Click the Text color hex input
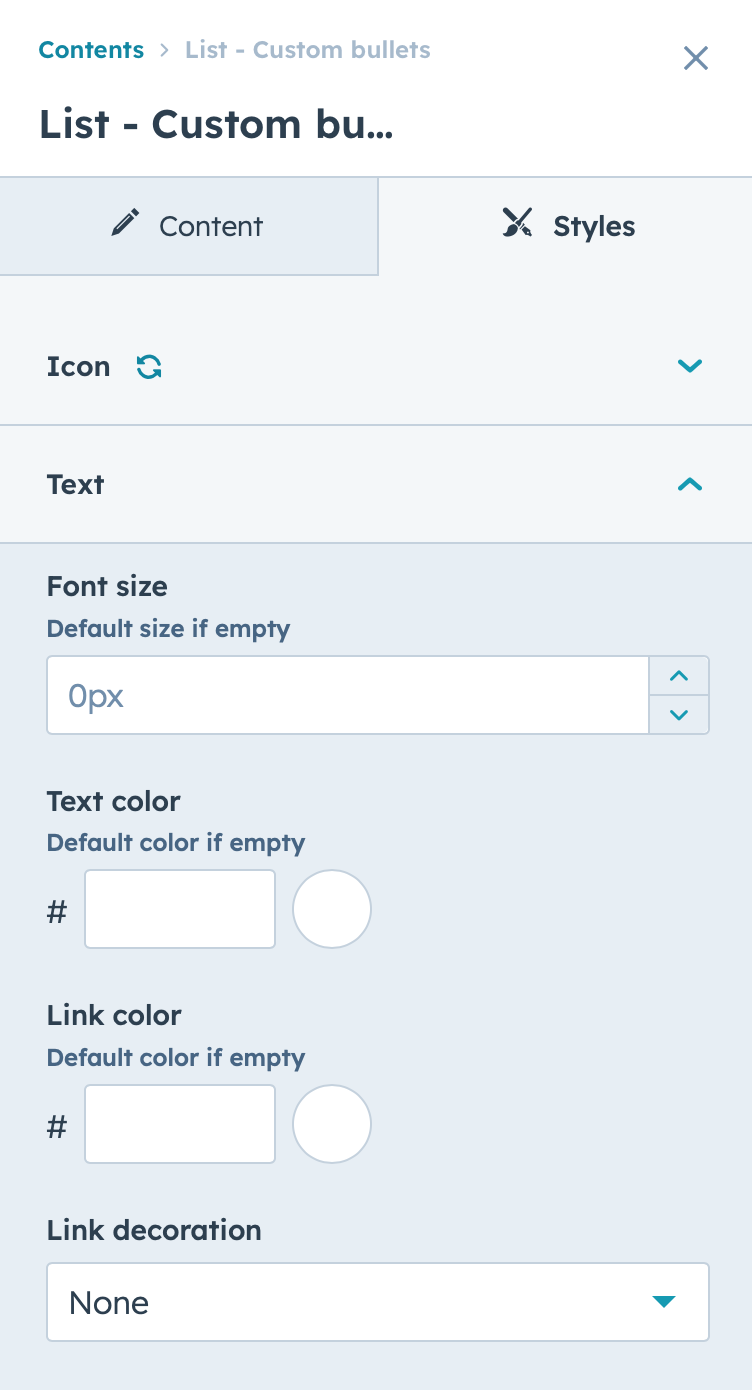Screen dimensions: 752x1390 [x=180, y=909]
